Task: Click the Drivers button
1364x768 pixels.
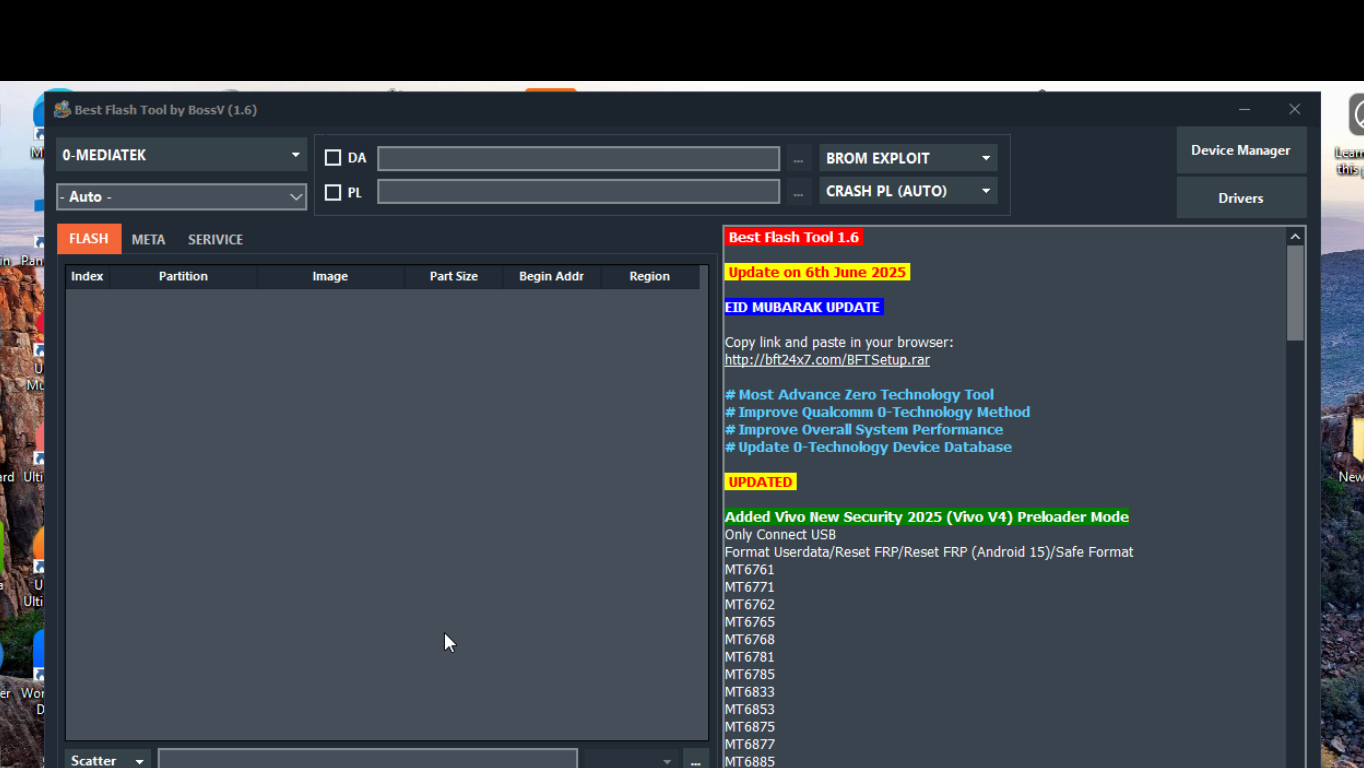Action: (x=1240, y=198)
